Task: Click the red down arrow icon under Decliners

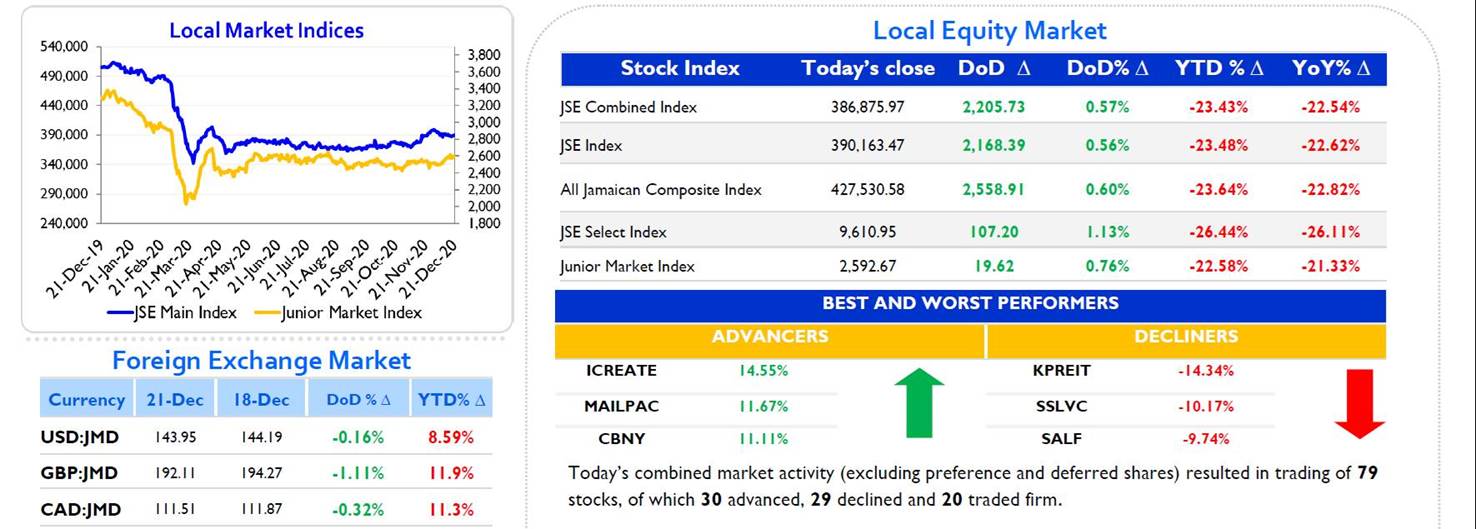Action: (x=1359, y=403)
